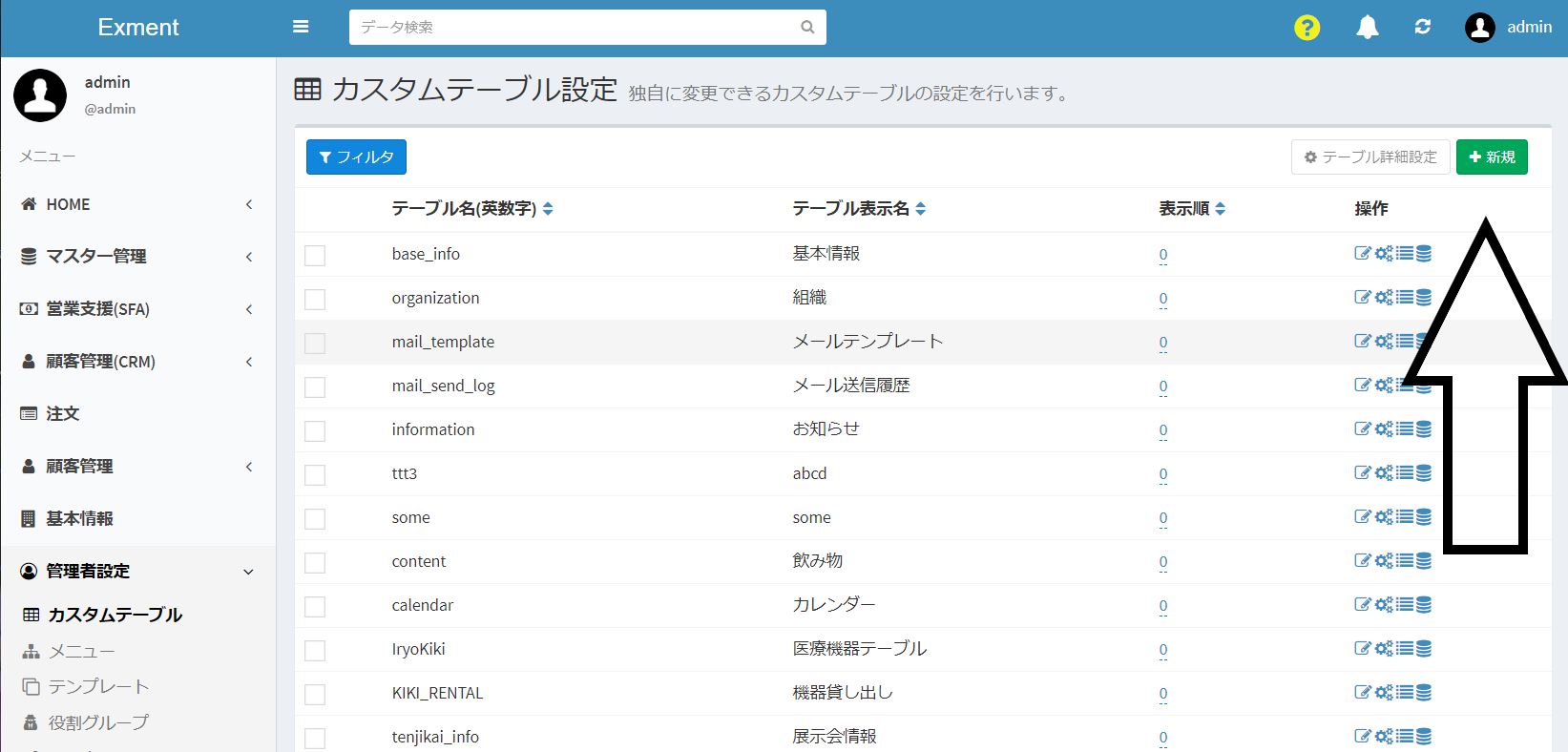This screenshot has width=1568, height=752.
Task: Expand the 顧客管理 menu
Action: coord(138,467)
